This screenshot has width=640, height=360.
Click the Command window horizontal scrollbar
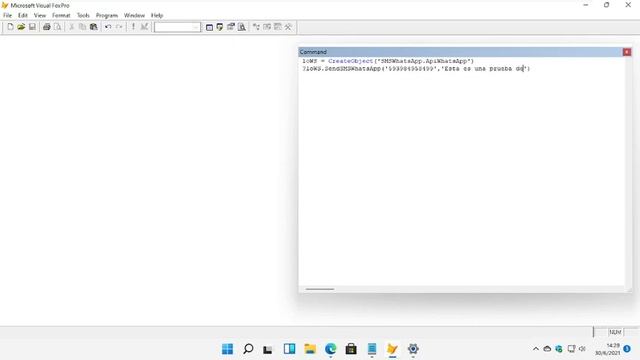320,289
